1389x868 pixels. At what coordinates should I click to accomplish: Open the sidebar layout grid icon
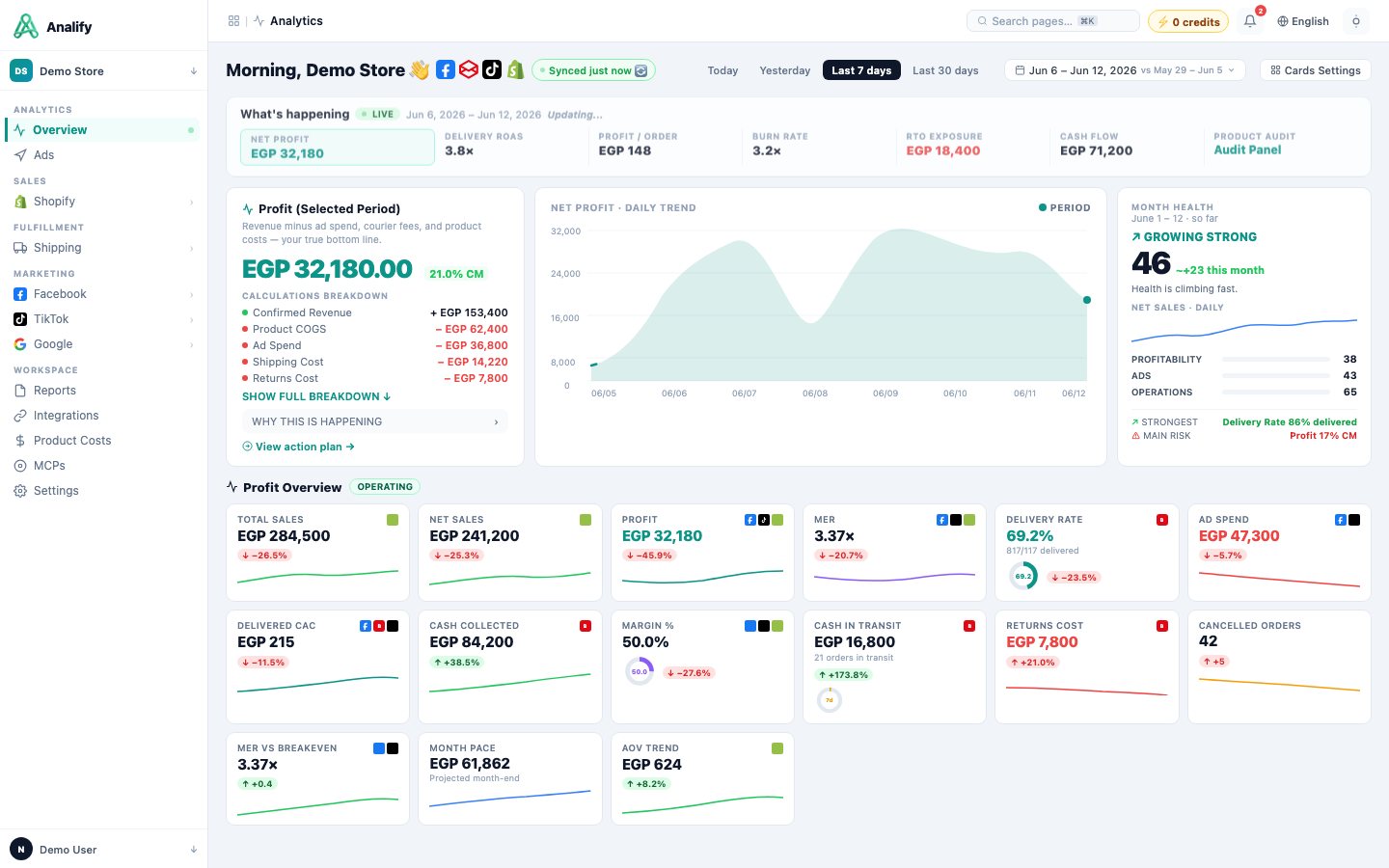tap(233, 21)
